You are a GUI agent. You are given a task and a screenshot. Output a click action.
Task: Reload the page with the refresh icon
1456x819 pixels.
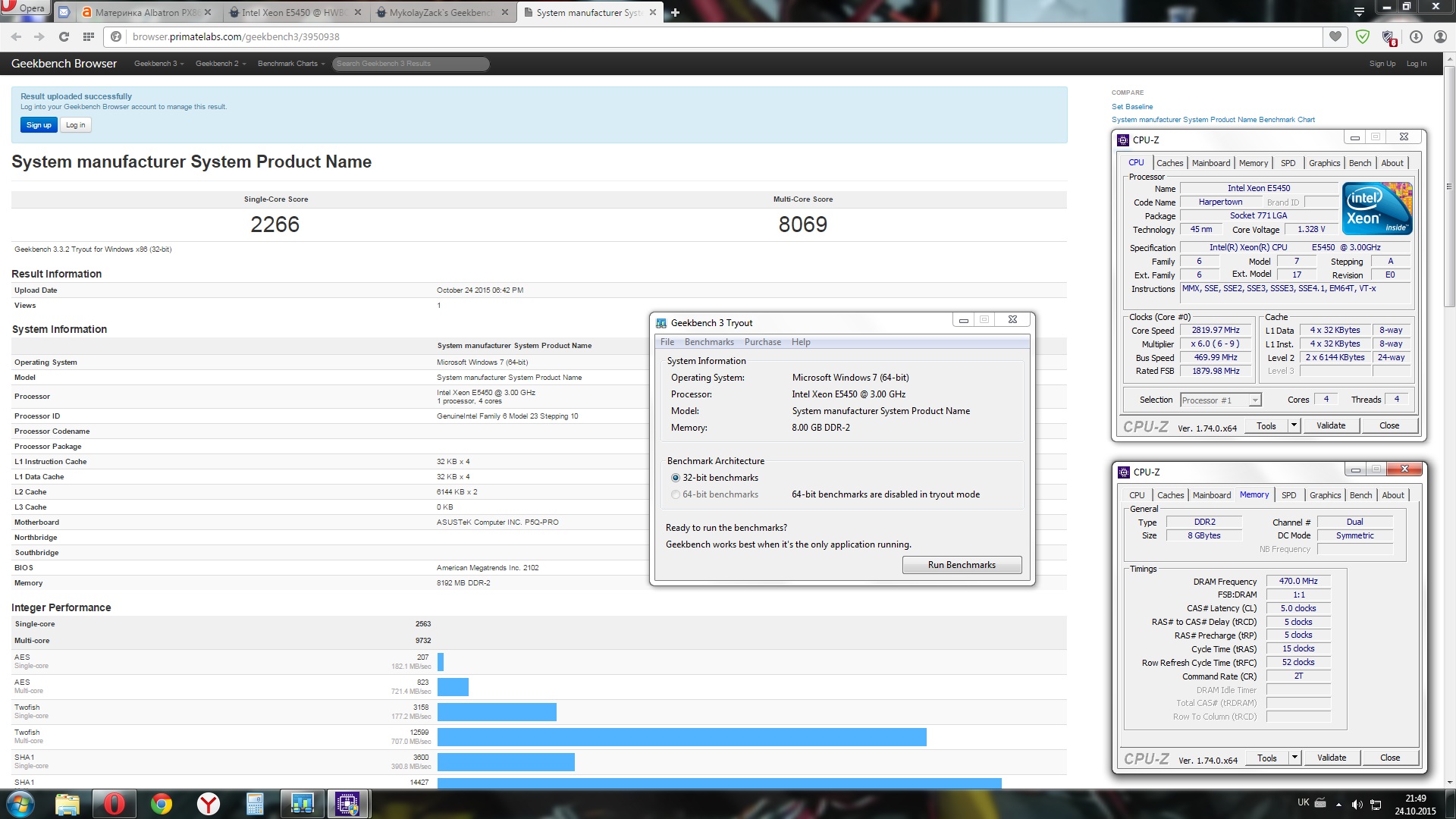pyautogui.click(x=64, y=36)
